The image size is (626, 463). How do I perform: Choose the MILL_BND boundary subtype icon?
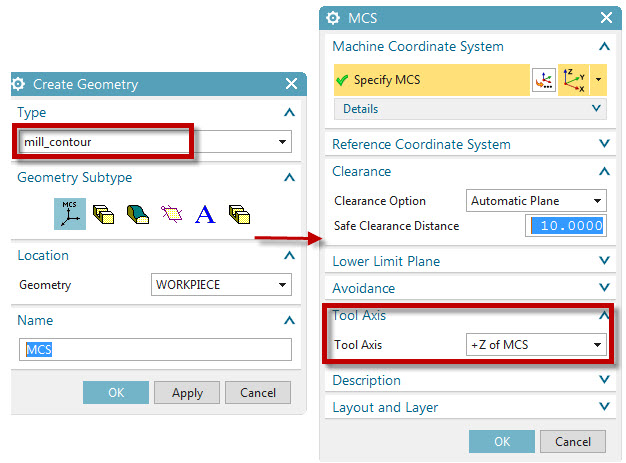[172, 214]
